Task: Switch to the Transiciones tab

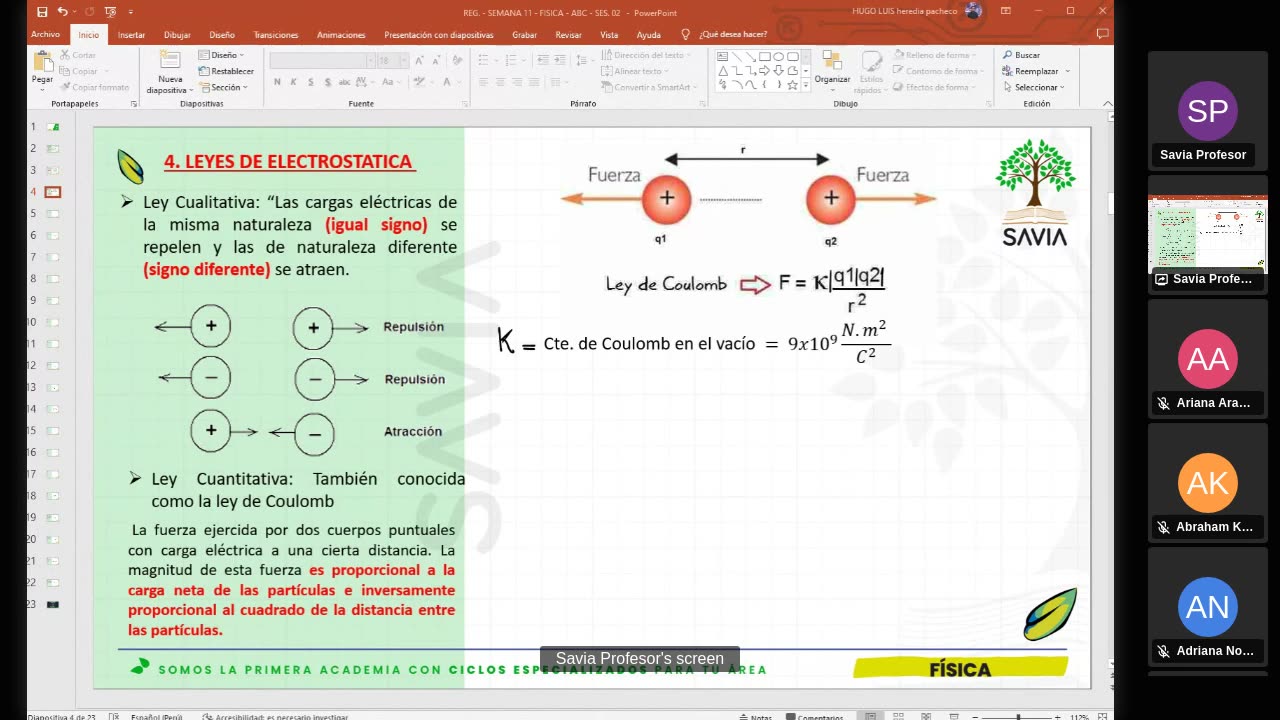Action: pyautogui.click(x=275, y=34)
